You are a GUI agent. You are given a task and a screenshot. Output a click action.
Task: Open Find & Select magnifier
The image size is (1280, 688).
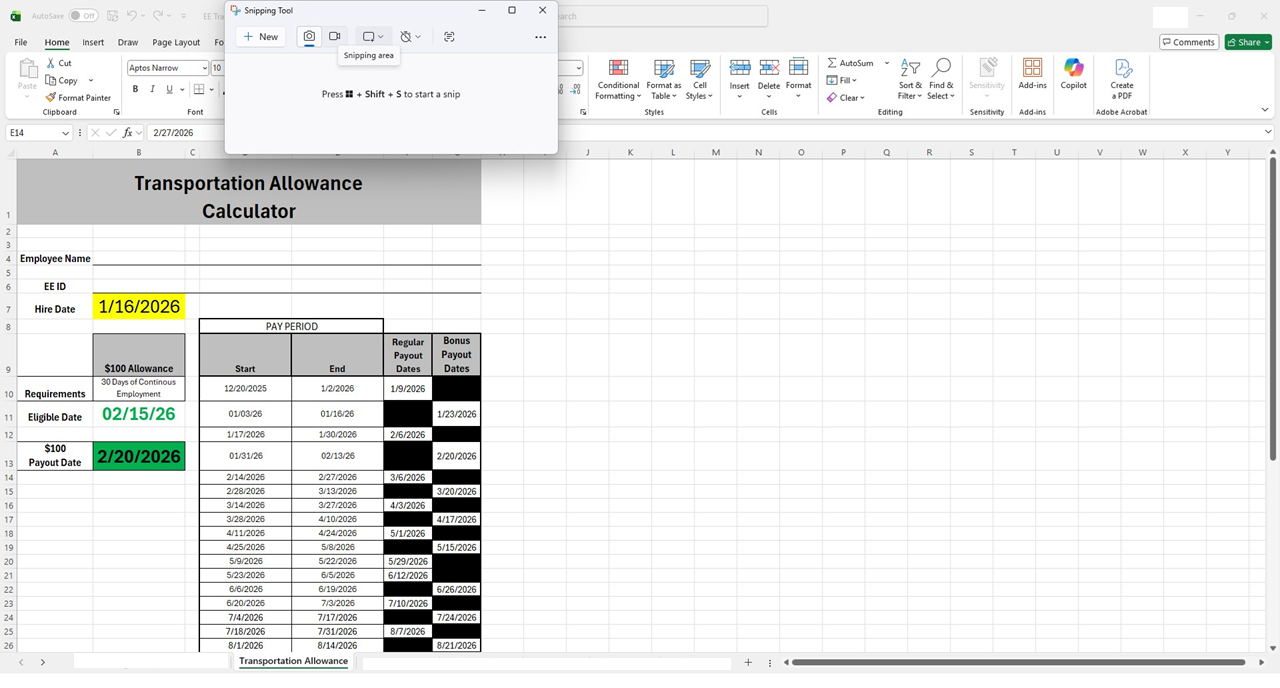point(941,79)
